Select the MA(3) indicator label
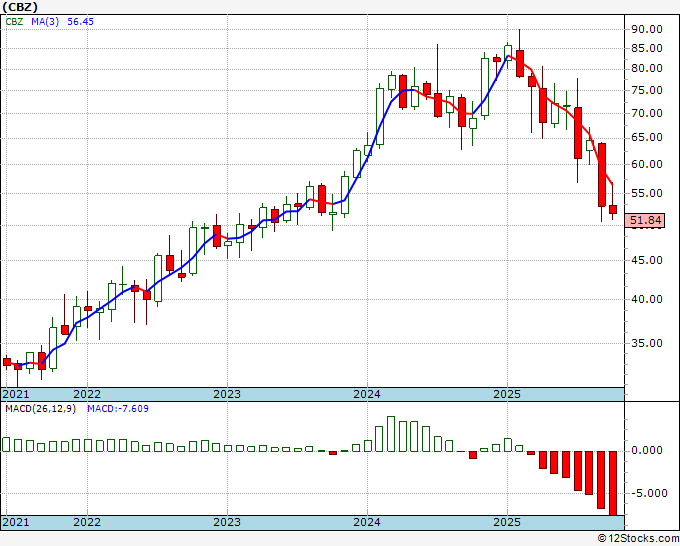Viewport: 680px width, 546px height. click(x=45, y=21)
